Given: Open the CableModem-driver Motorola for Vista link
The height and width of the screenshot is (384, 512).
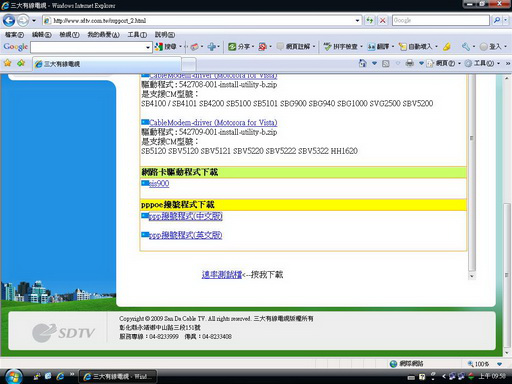Looking at the screenshot, I should 213,122.
